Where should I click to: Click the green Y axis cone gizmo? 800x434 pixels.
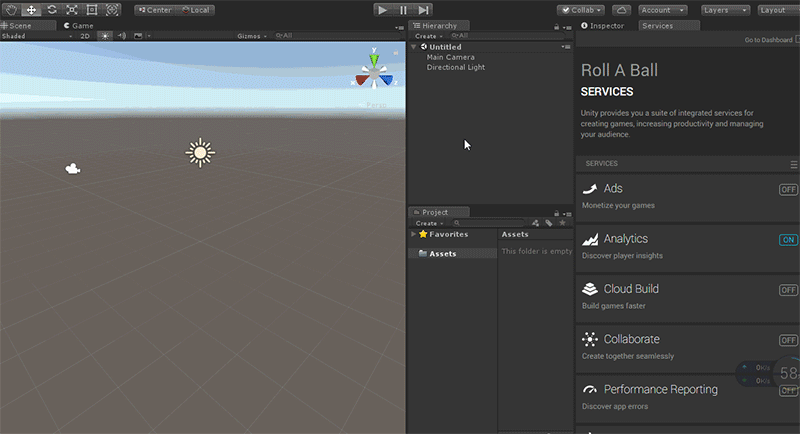point(374,60)
